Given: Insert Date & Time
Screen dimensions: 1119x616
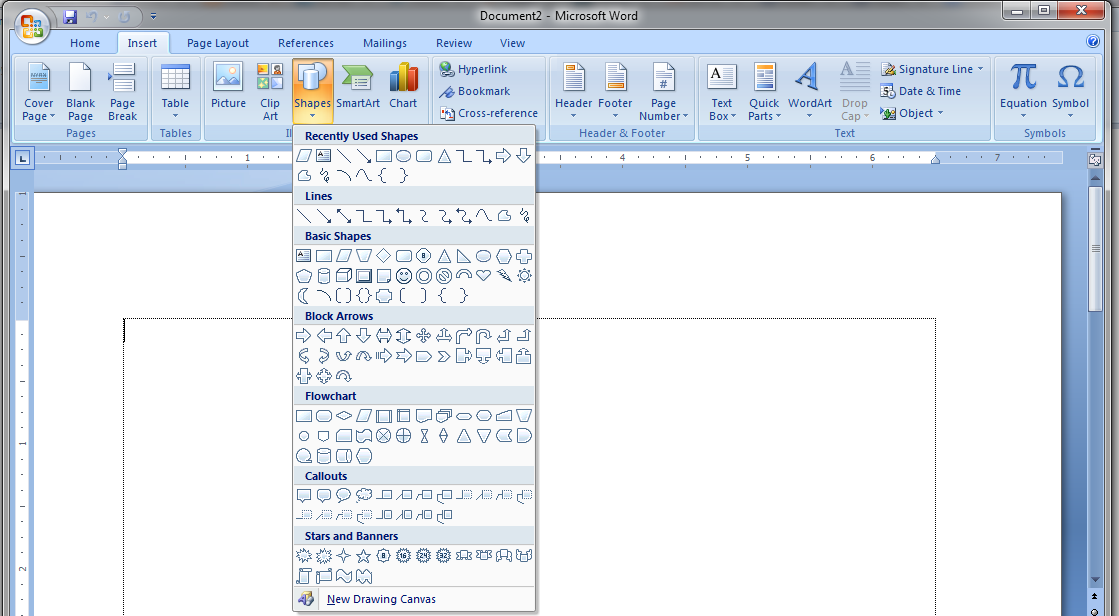Looking at the screenshot, I should point(921,91).
